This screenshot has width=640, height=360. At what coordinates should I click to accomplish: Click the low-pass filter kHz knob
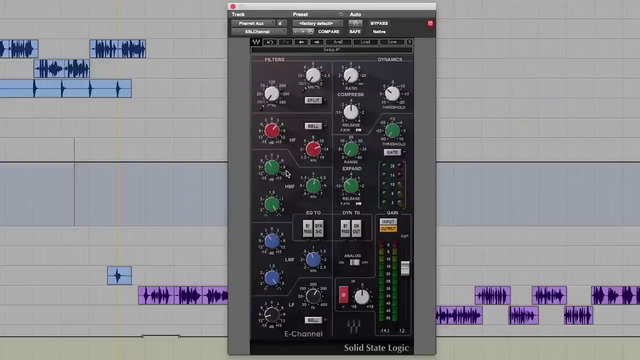[313, 76]
